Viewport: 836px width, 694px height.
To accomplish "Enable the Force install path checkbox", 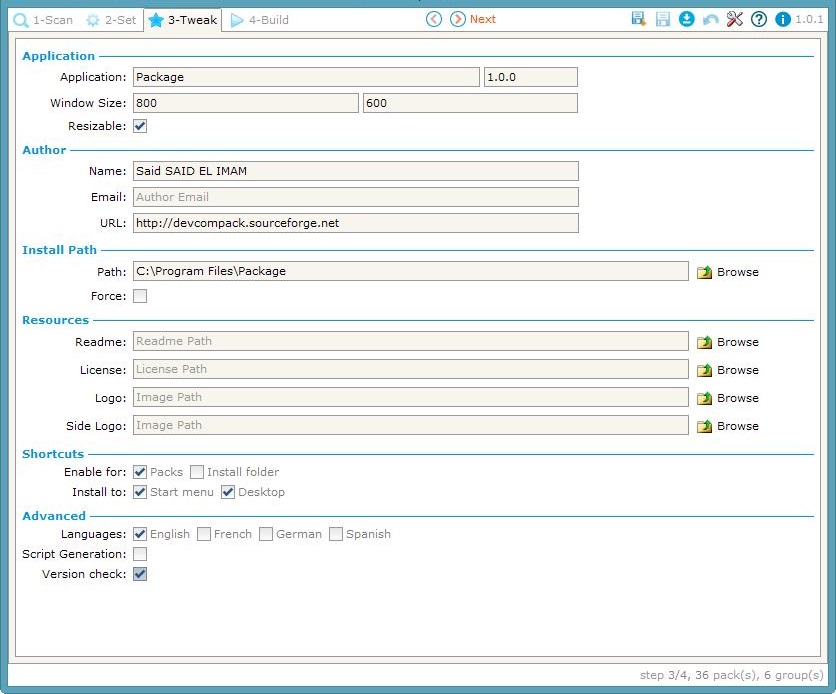I will click(140, 296).
